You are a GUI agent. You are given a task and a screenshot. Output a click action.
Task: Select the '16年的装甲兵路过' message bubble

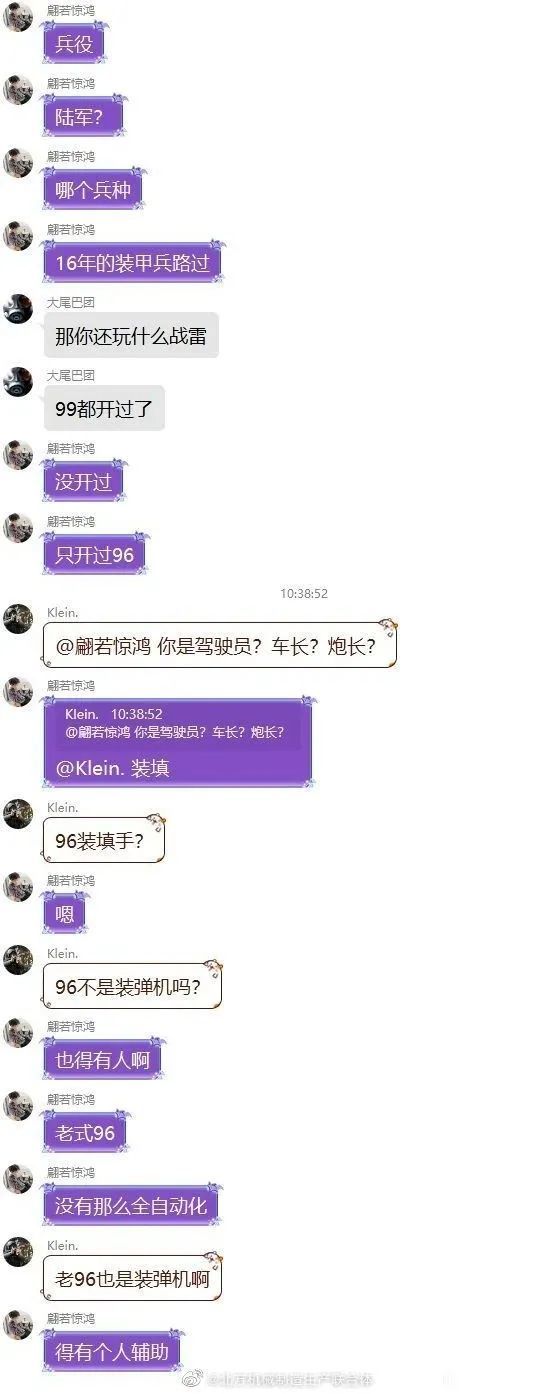[x=132, y=263]
